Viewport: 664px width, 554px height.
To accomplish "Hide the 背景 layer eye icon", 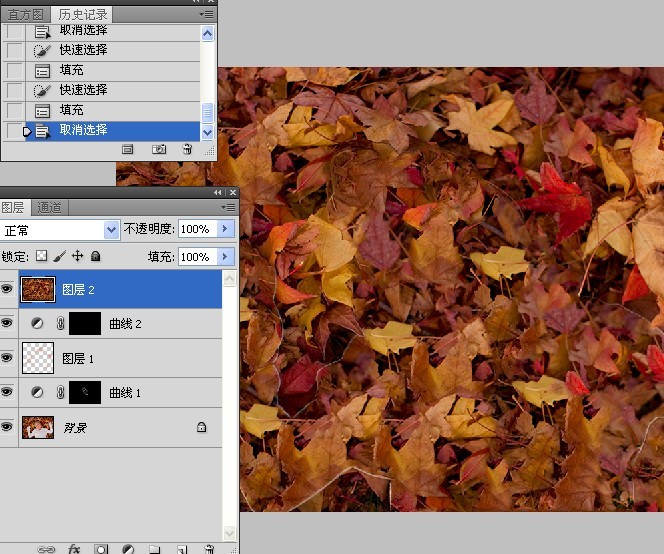I will [6, 427].
